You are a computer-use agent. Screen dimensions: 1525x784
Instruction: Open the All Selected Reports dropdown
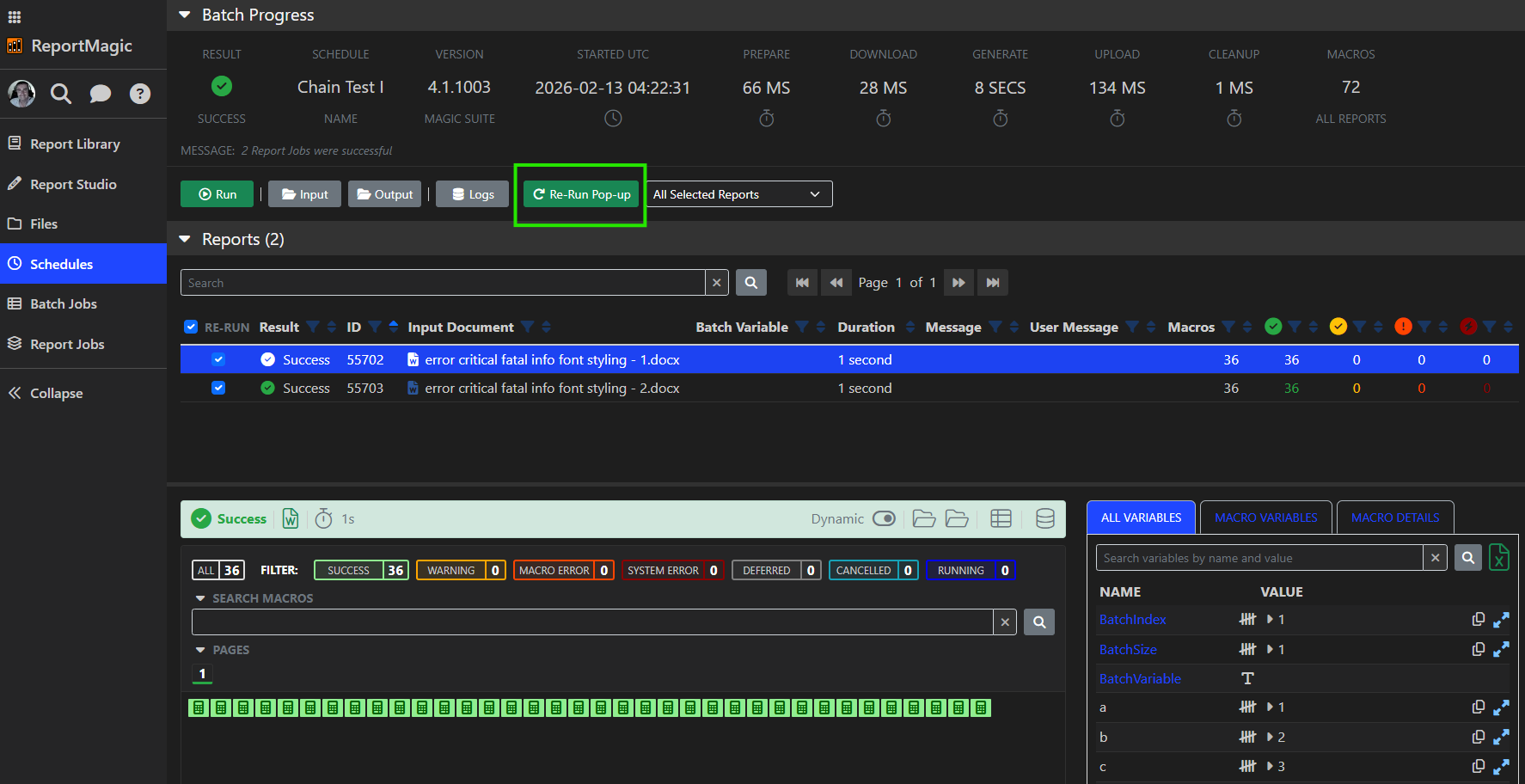(738, 194)
